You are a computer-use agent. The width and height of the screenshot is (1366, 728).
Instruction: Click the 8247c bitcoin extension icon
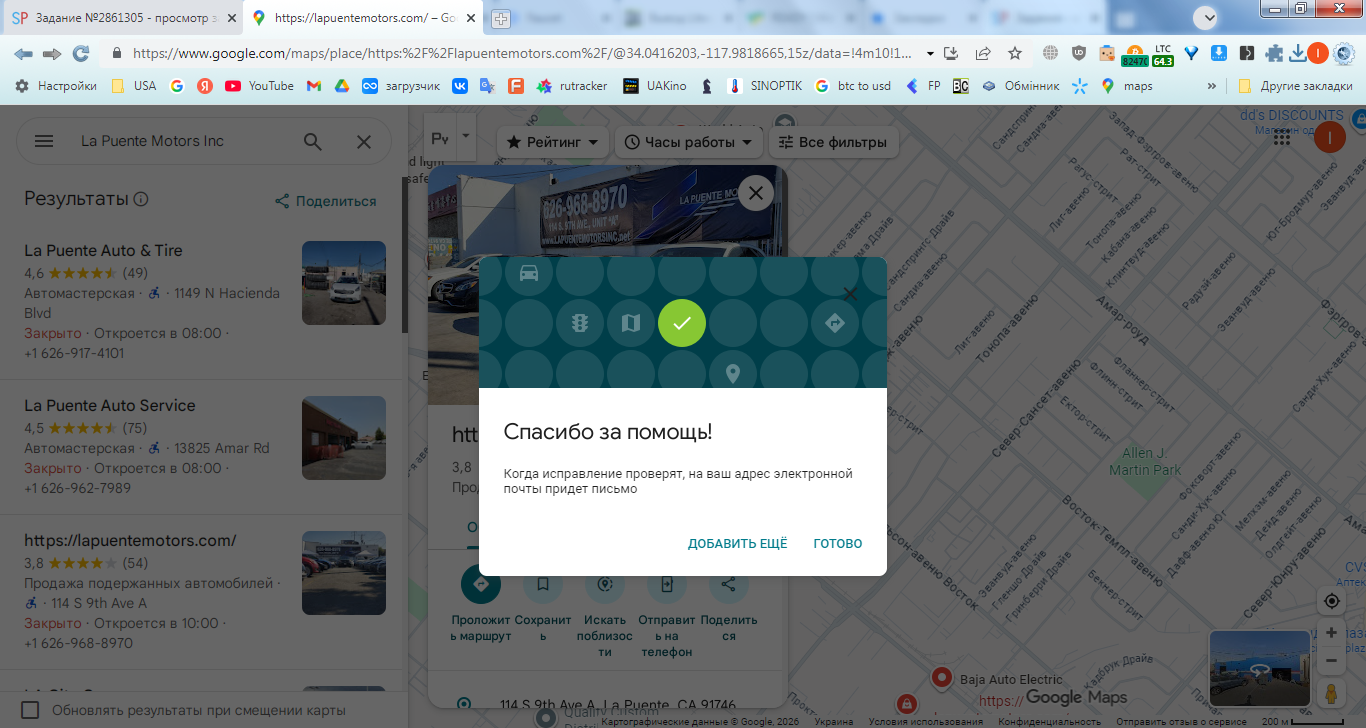pyautogui.click(x=1135, y=54)
